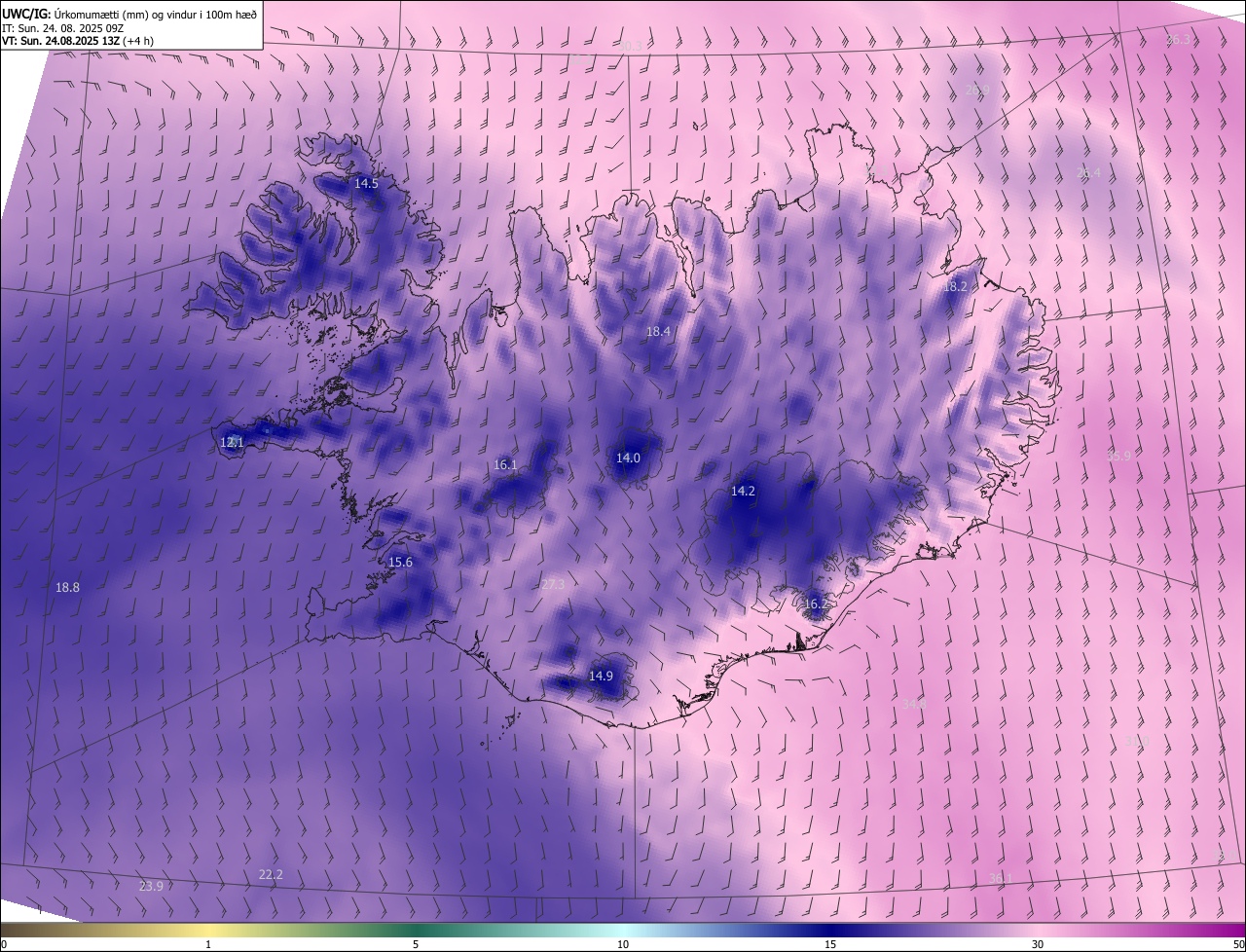
Task: Click the colour scale label 30
Action: [1038, 944]
